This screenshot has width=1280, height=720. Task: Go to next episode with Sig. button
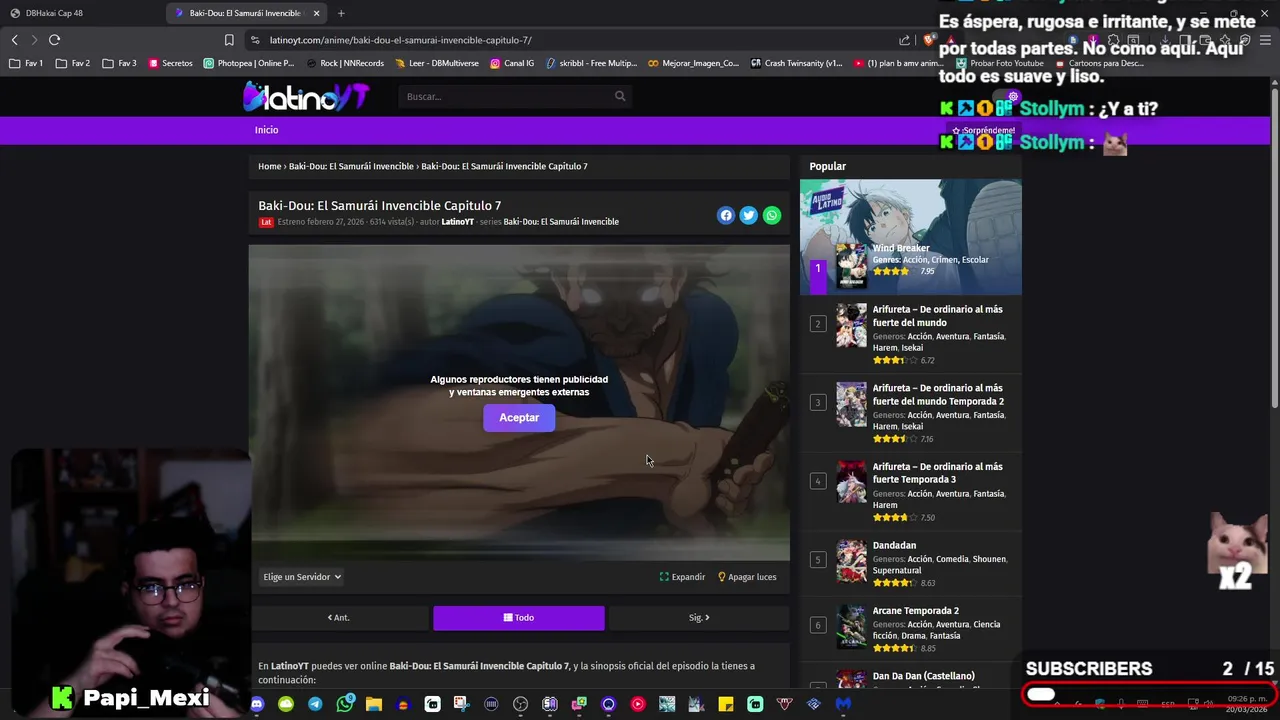point(699,618)
